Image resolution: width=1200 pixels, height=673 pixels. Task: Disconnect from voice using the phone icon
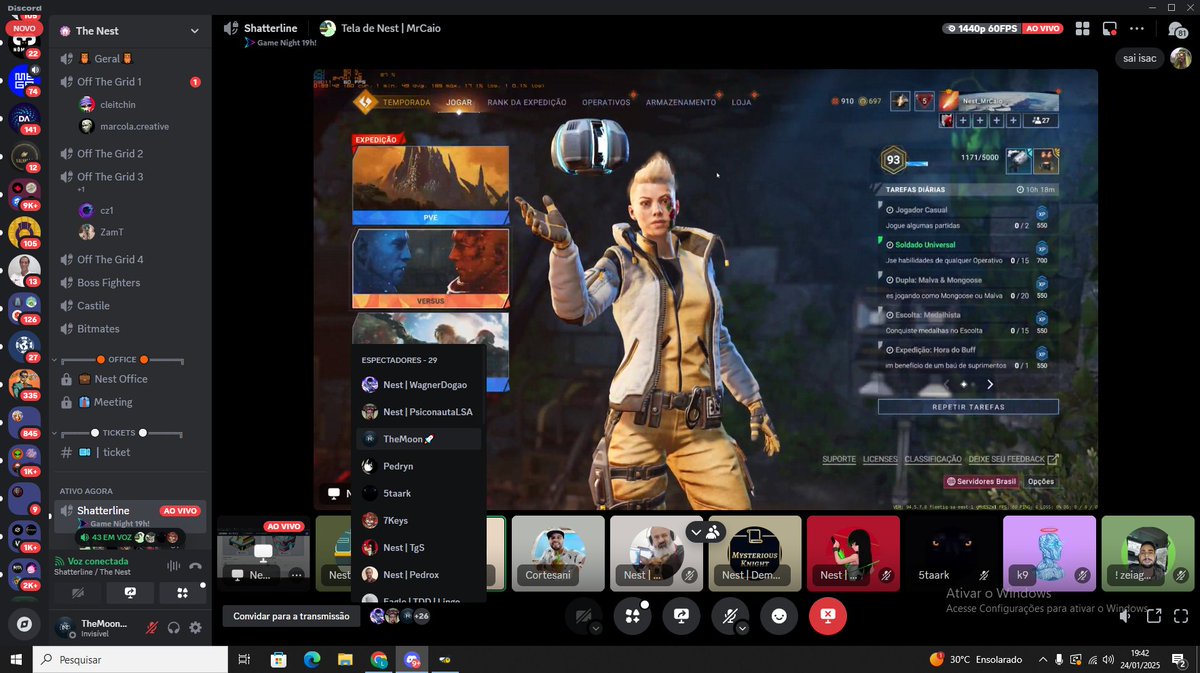coord(195,566)
